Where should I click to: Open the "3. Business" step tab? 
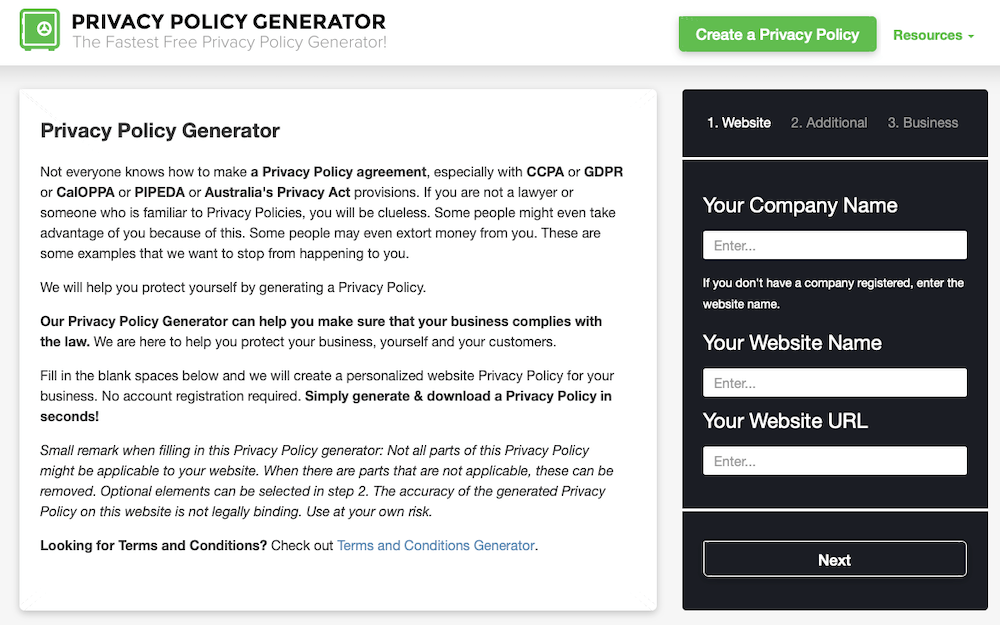point(922,122)
